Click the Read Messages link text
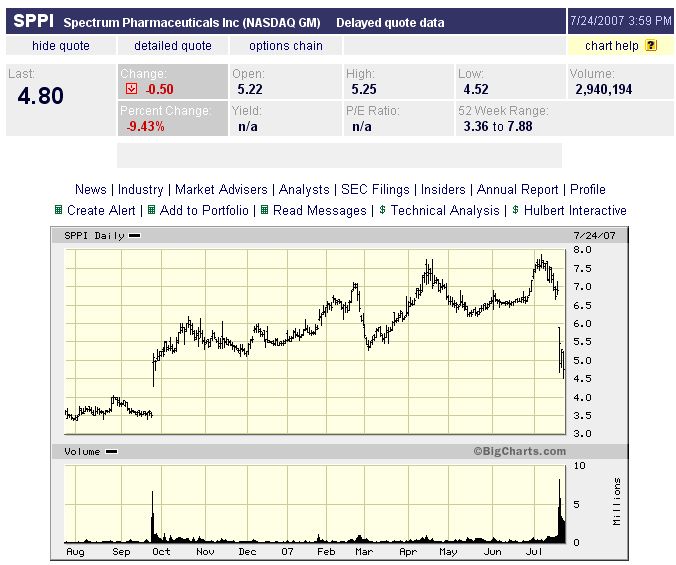Viewport: 676px width, 565px height. coord(319,210)
